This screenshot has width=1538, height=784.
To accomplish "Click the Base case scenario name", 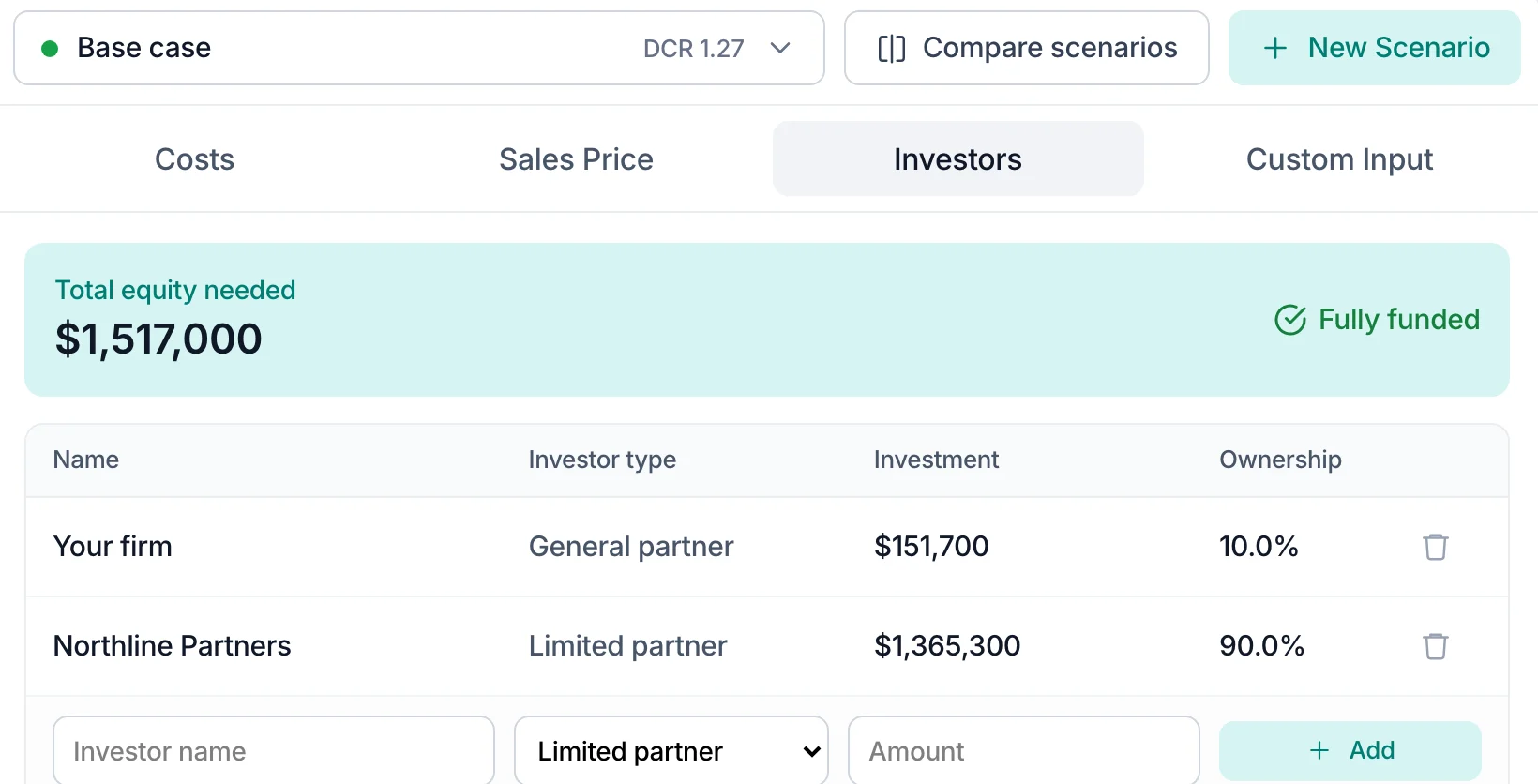I will pyautogui.click(x=144, y=48).
